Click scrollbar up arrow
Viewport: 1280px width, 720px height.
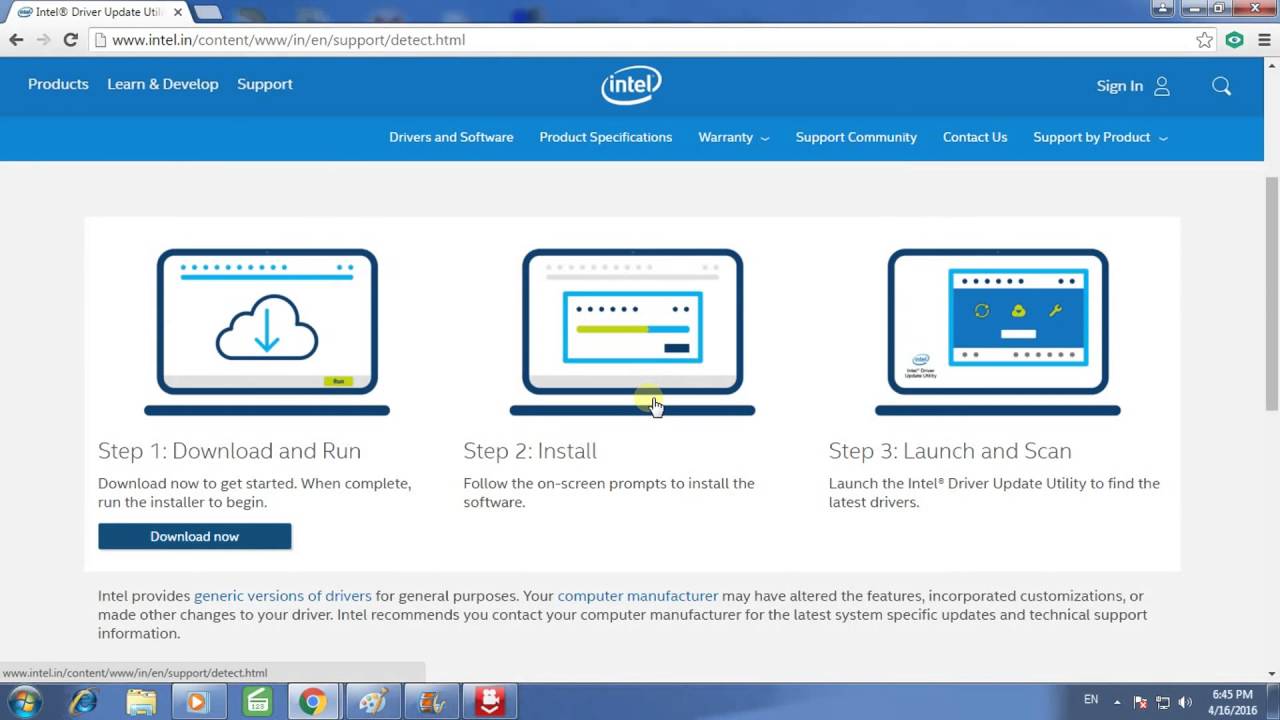(x=1272, y=66)
